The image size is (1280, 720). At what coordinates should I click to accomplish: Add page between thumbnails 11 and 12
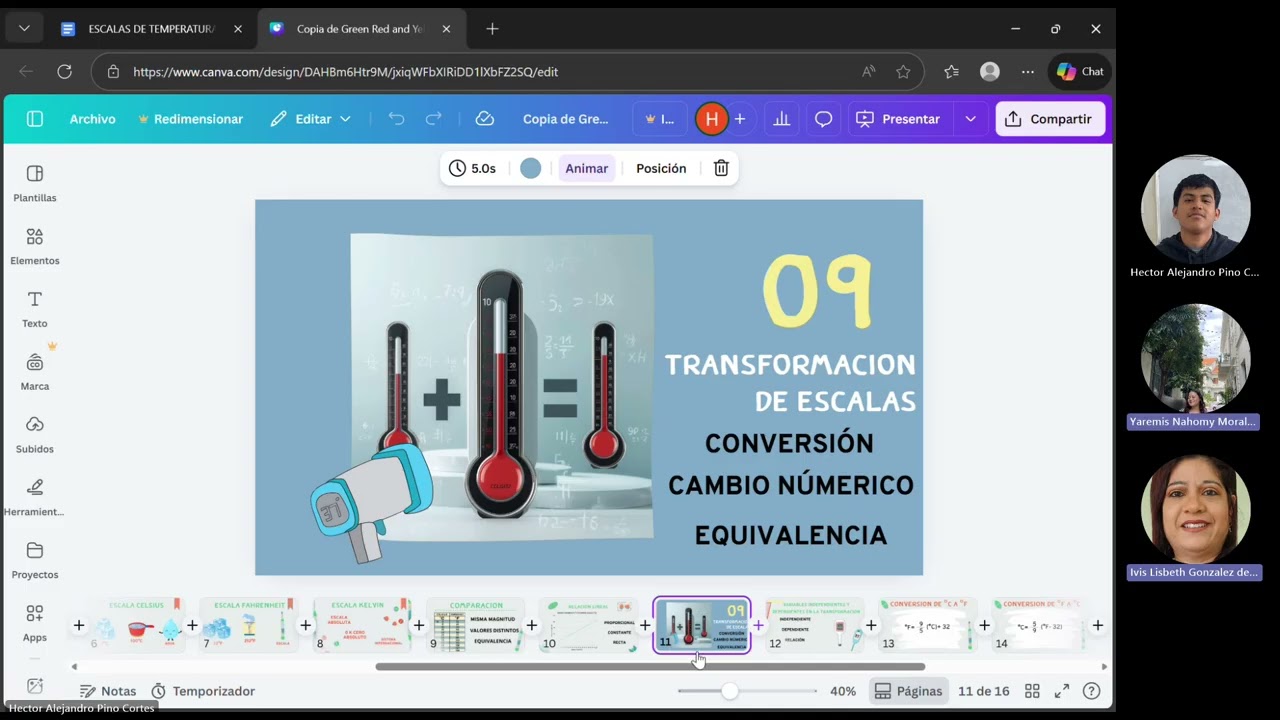(x=758, y=625)
